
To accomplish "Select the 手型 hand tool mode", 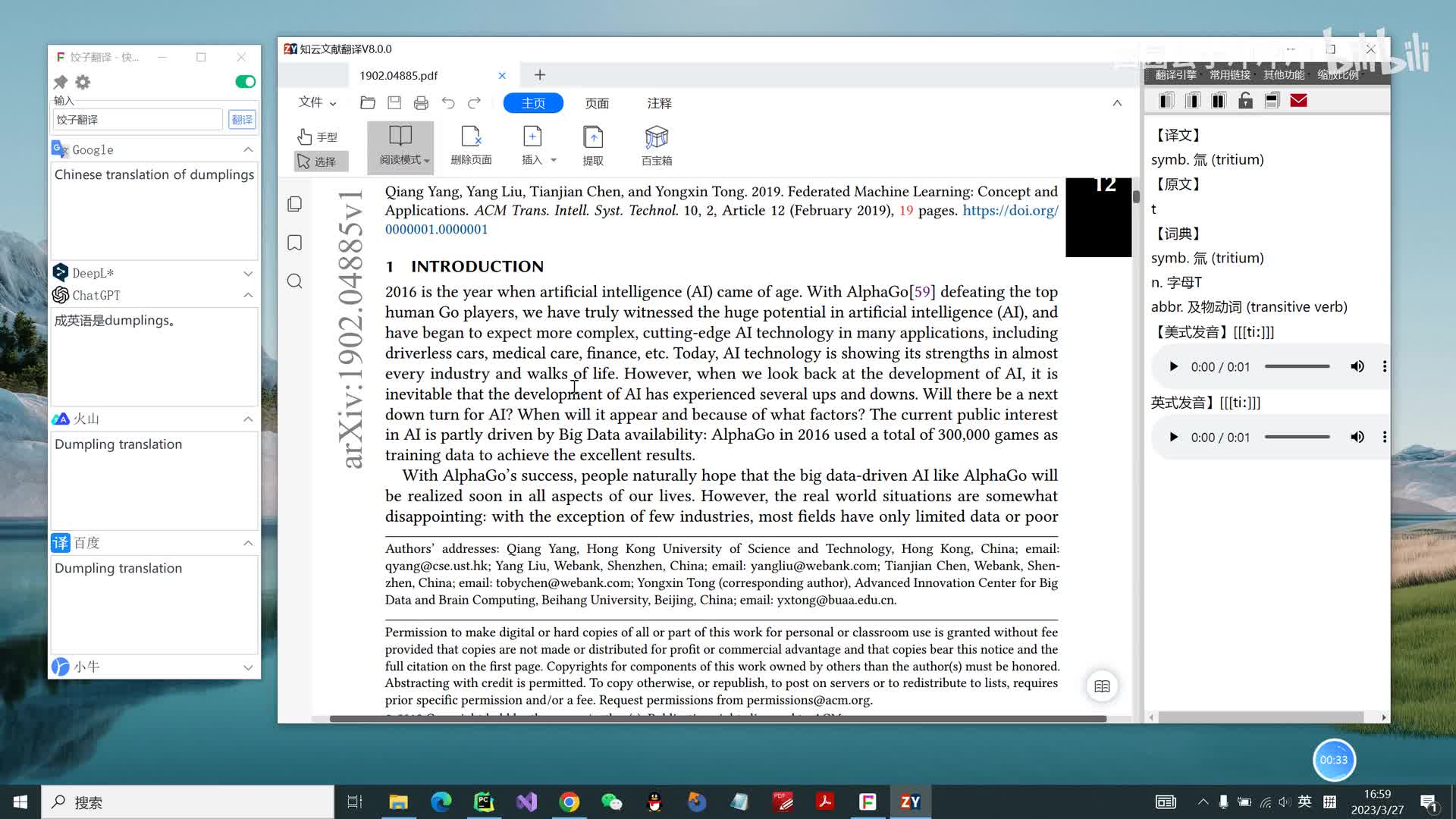I will [318, 136].
